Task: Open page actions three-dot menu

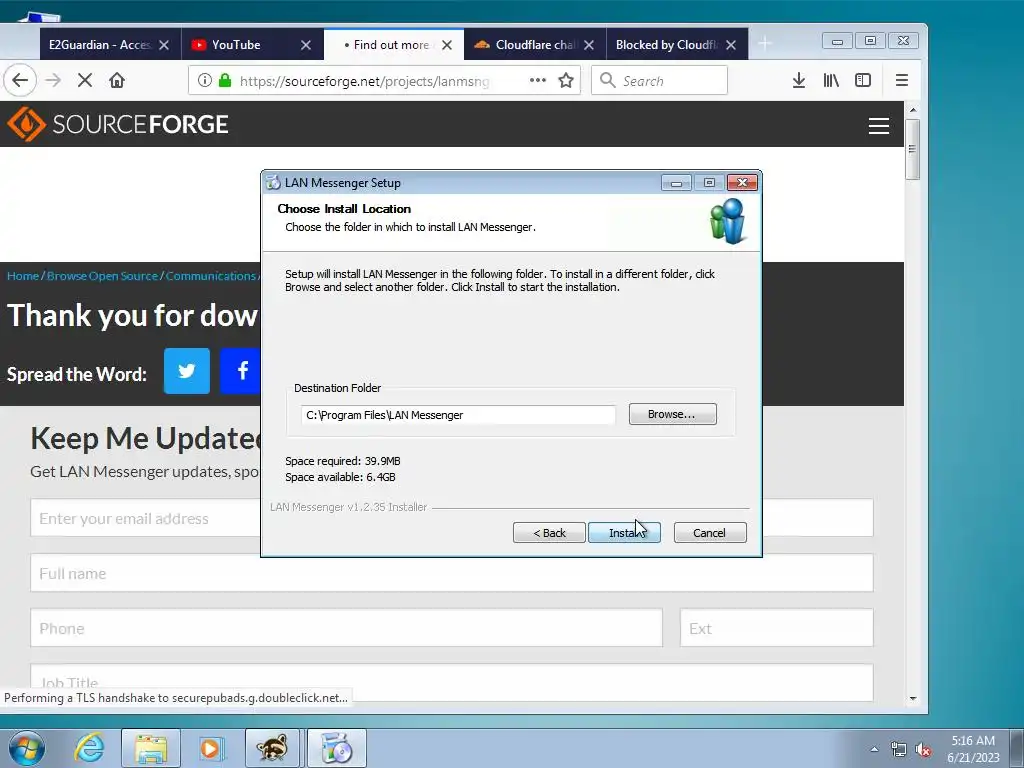Action: click(537, 80)
